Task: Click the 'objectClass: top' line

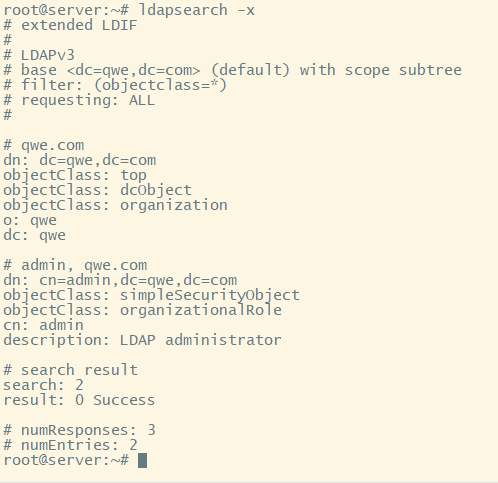Action: pos(75,175)
